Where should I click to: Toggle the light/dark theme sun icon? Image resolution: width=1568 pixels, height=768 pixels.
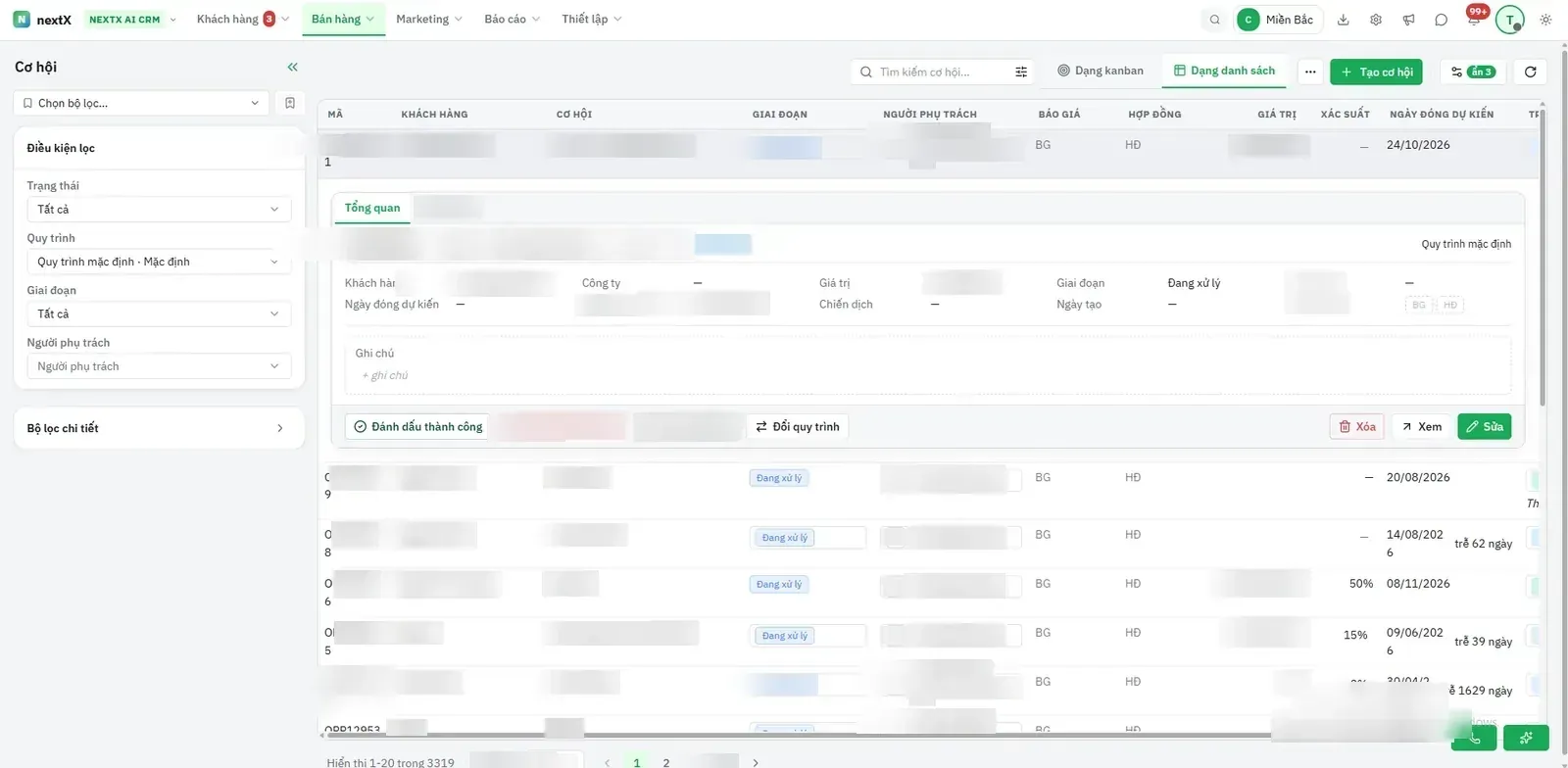tap(1545, 20)
